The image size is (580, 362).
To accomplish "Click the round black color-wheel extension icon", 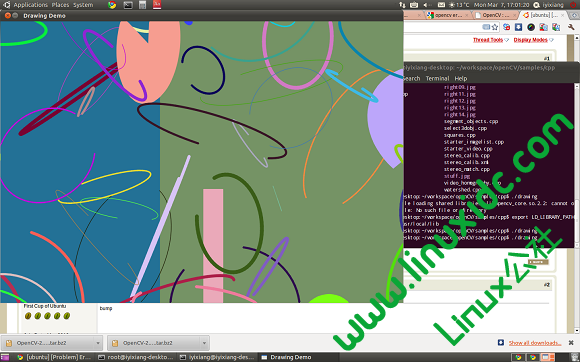I will [x=531, y=27].
